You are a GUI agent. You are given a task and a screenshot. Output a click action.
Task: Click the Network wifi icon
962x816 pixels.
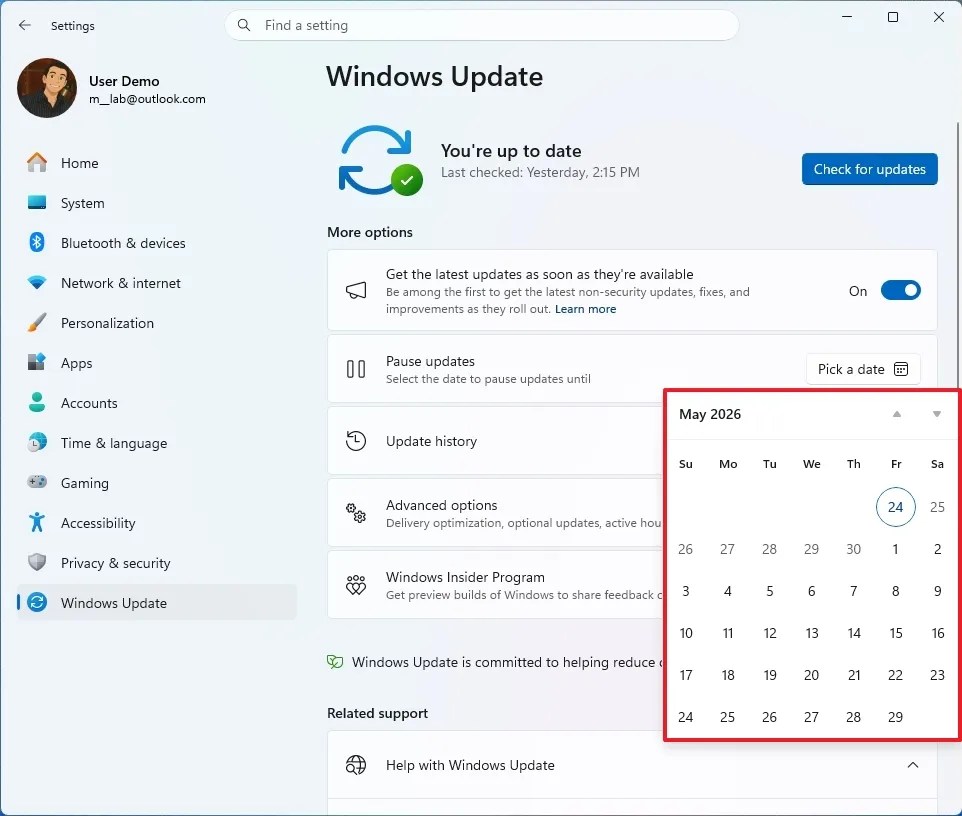click(37, 283)
